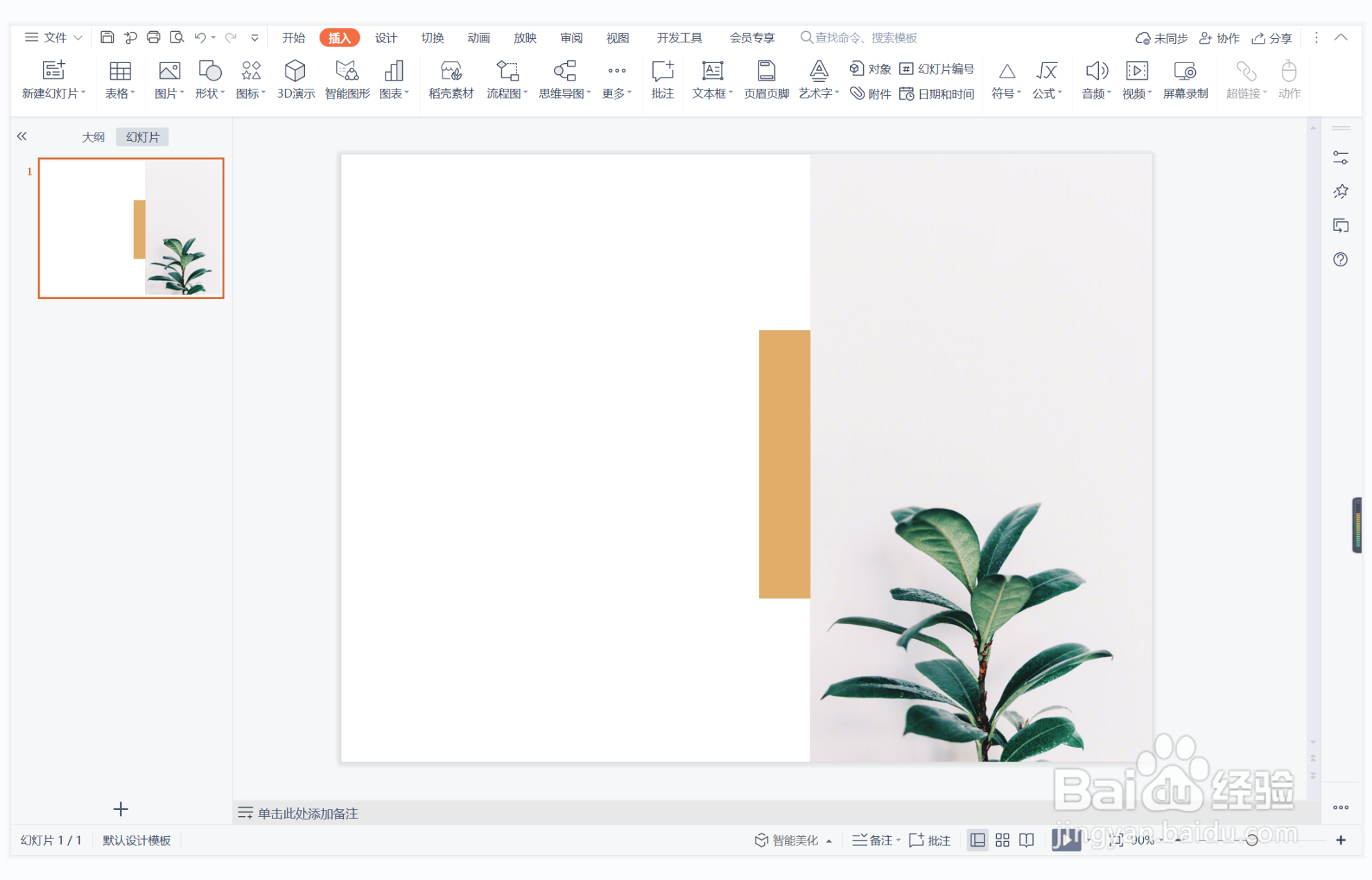Open 稻壳素材 resources
Screen dimensions: 1372x880
tap(451, 80)
